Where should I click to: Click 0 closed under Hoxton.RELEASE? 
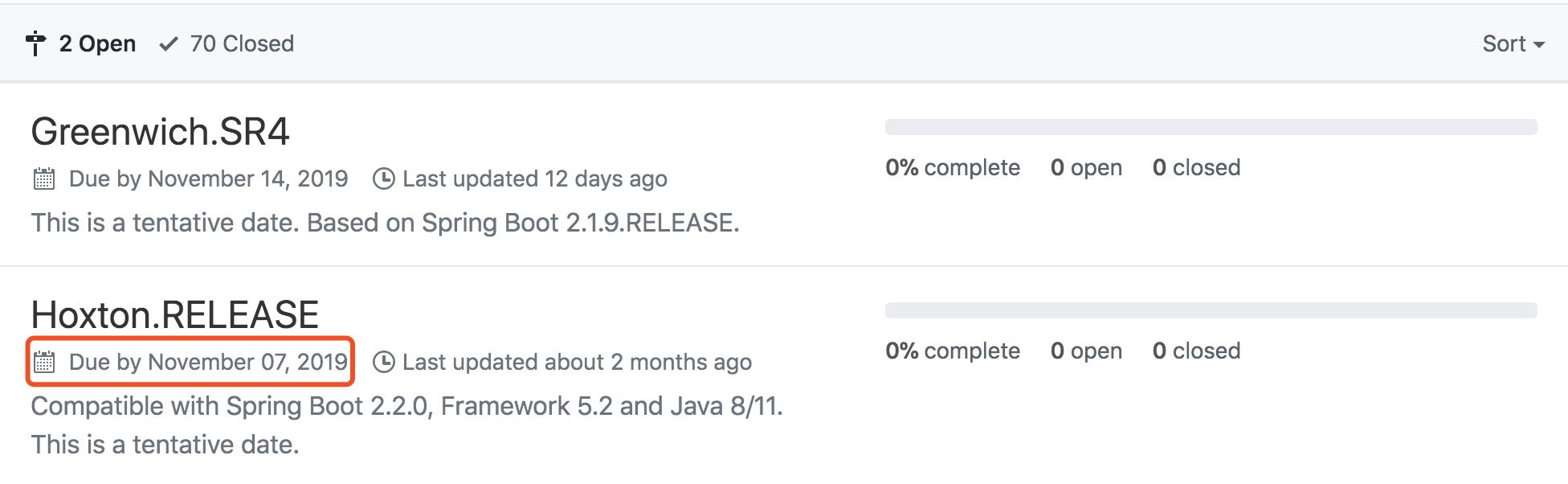click(1196, 351)
